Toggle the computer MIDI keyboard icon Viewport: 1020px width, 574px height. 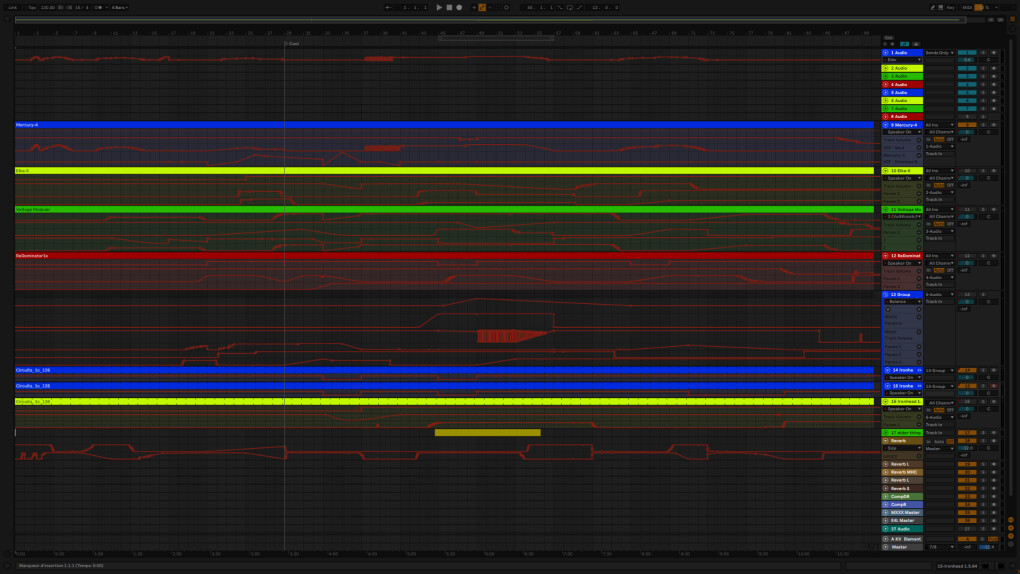[941, 7]
